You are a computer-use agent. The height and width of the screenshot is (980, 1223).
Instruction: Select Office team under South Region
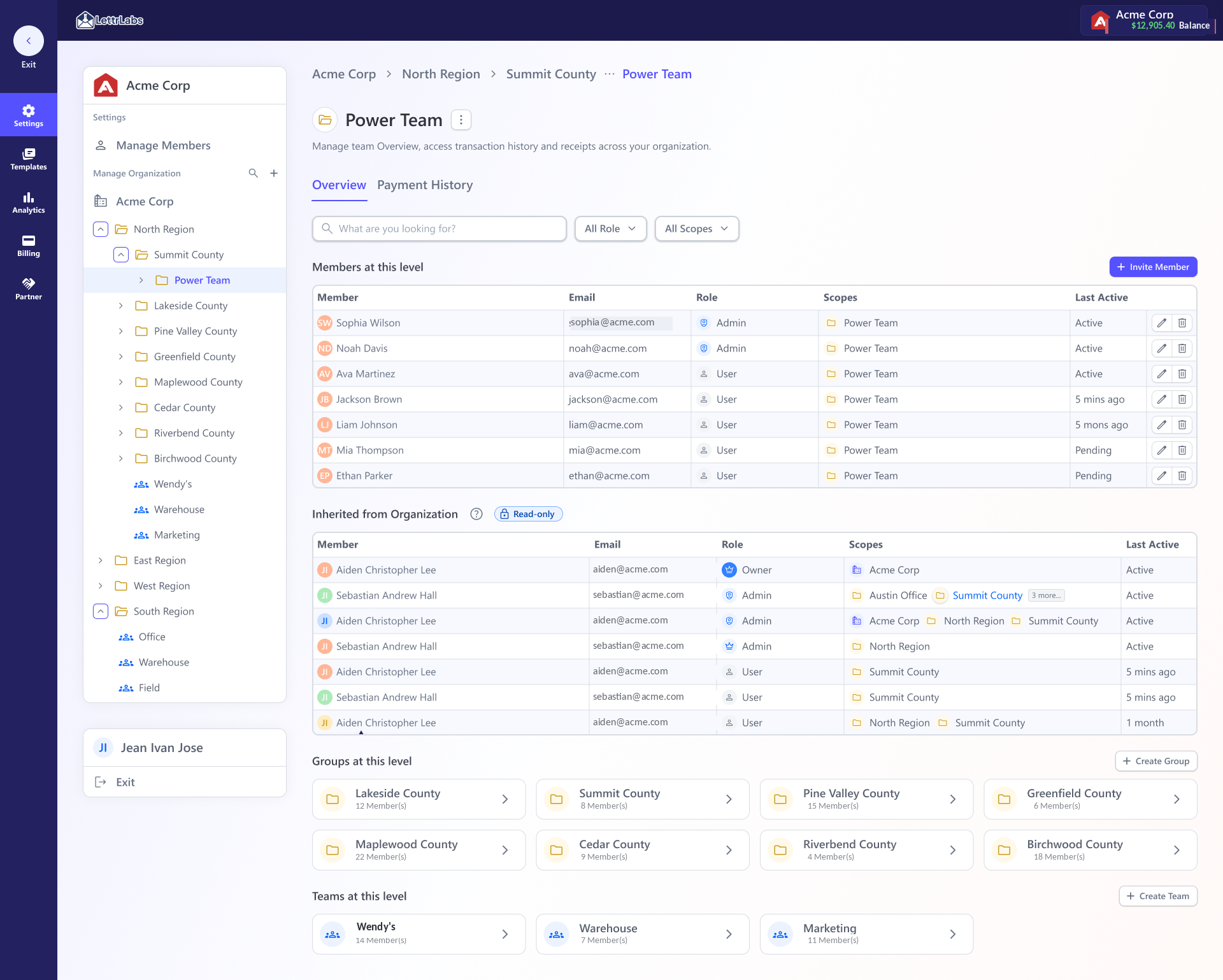[152, 637]
